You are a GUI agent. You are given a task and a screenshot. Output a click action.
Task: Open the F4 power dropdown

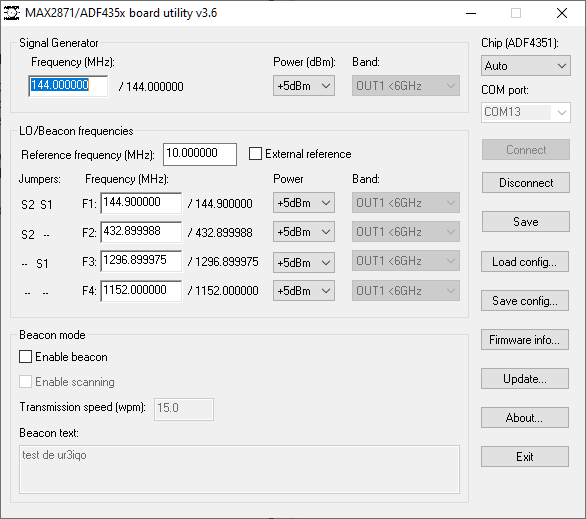coord(303,291)
